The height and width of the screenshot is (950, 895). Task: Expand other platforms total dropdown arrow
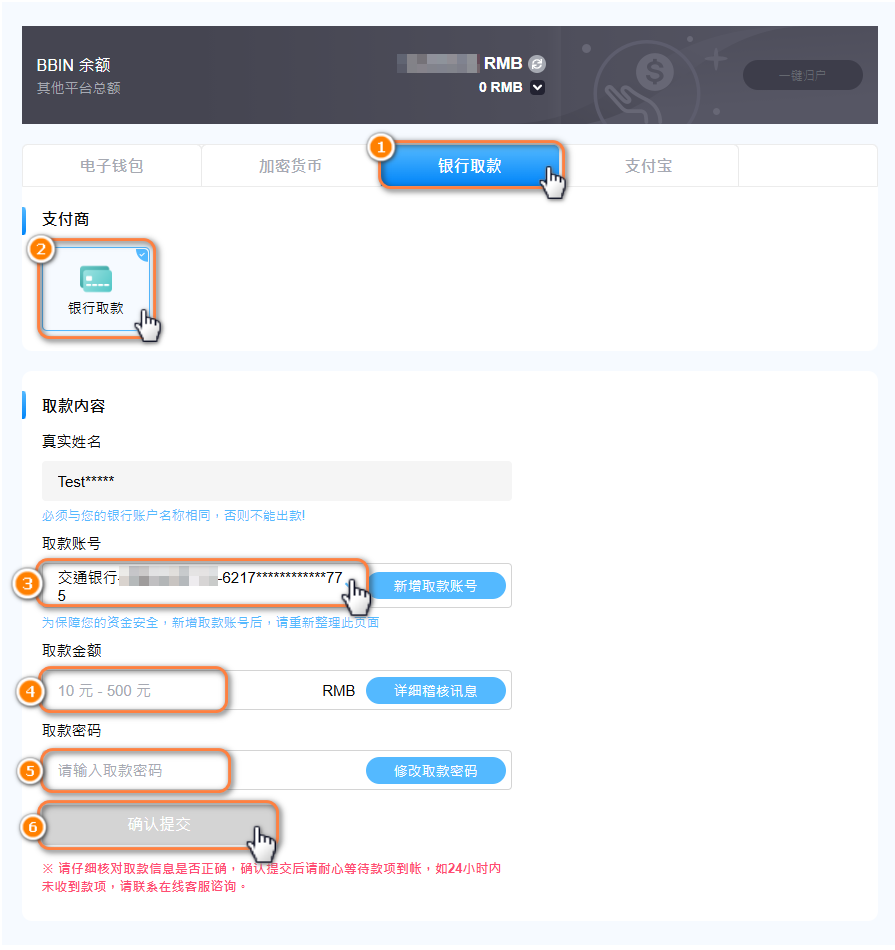pyautogui.click(x=537, y=87)
